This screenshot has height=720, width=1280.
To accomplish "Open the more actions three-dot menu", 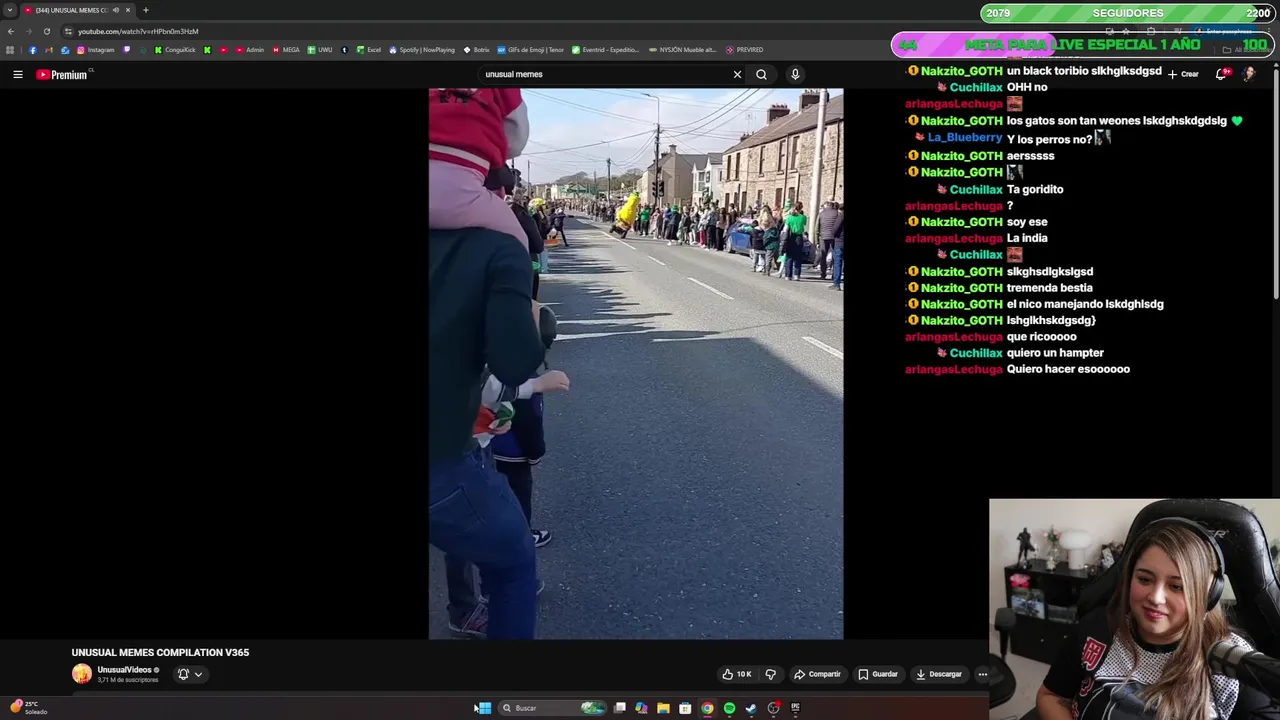I will tap(982, 674).
